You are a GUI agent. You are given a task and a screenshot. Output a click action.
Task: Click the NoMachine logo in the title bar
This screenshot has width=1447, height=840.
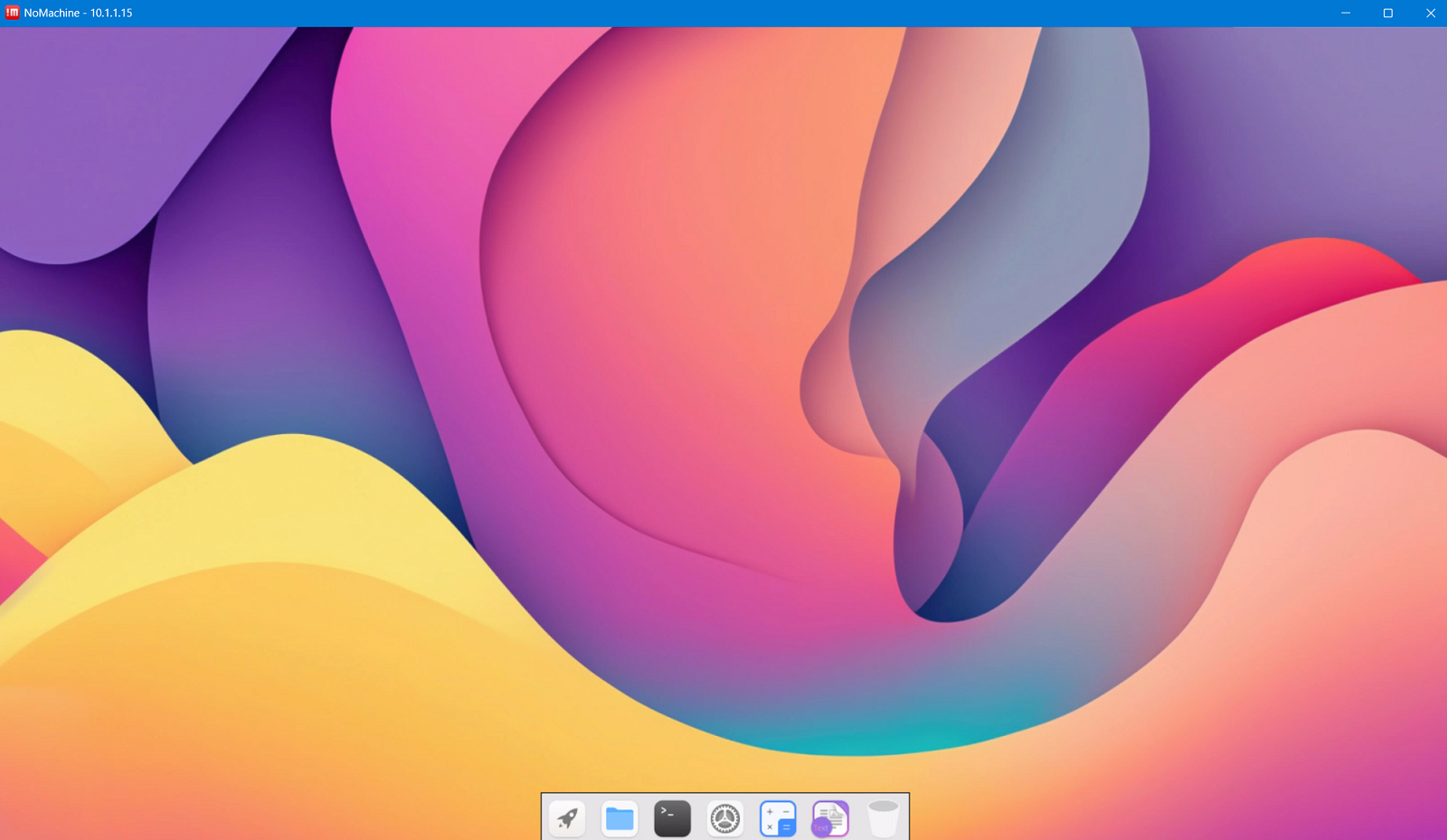[x=12, y=13]
